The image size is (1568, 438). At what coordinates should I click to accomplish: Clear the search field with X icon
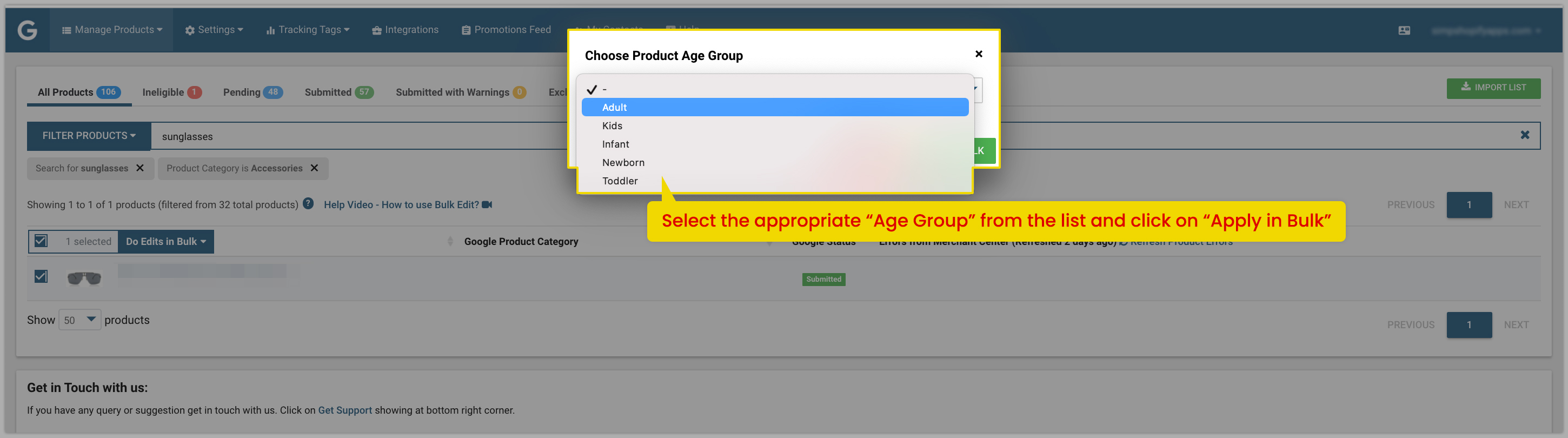click(1524, 135)
